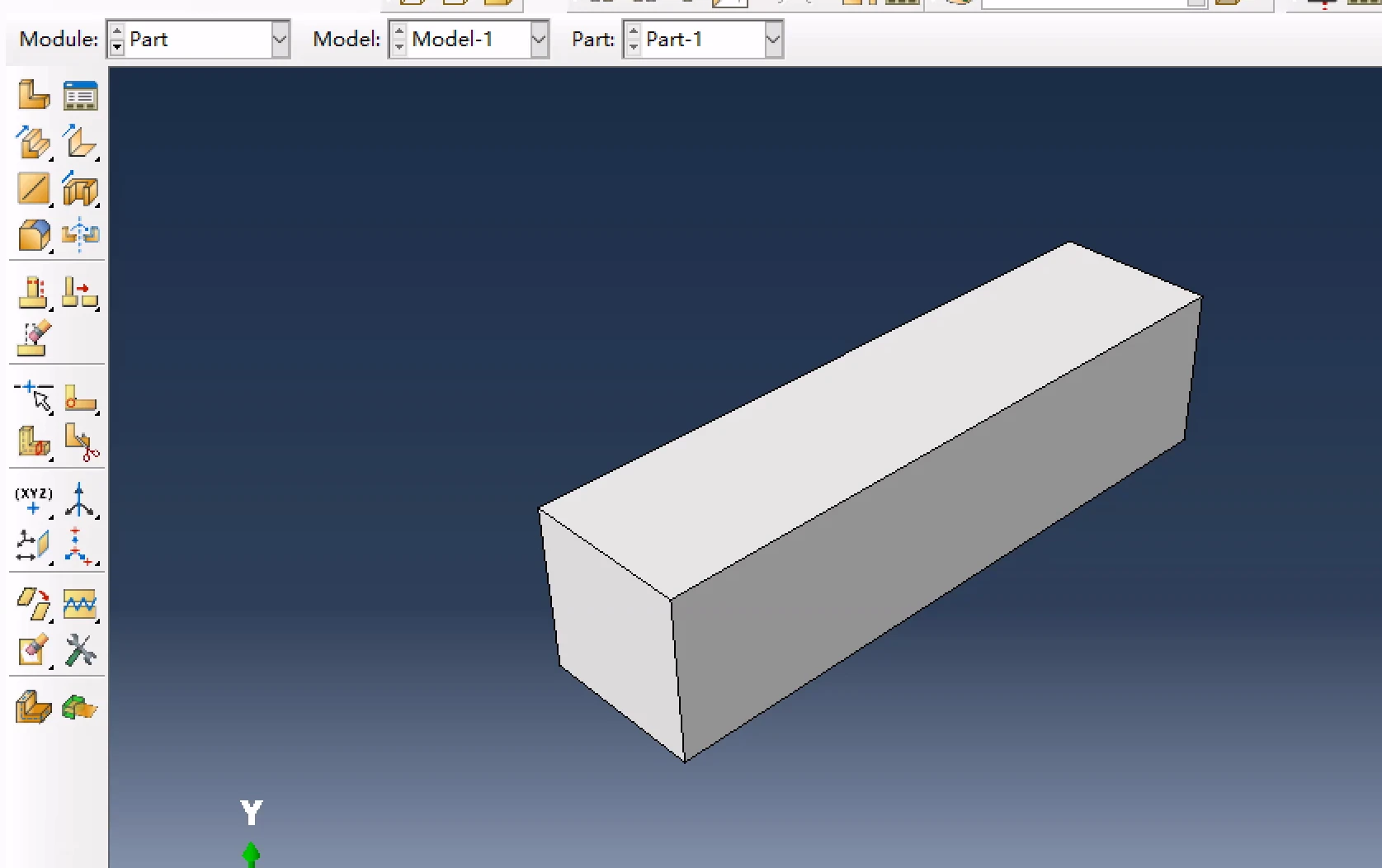1382x868 pixels.
Task: Choose the Create Wire Planar tool
Action: coord(34,189)
